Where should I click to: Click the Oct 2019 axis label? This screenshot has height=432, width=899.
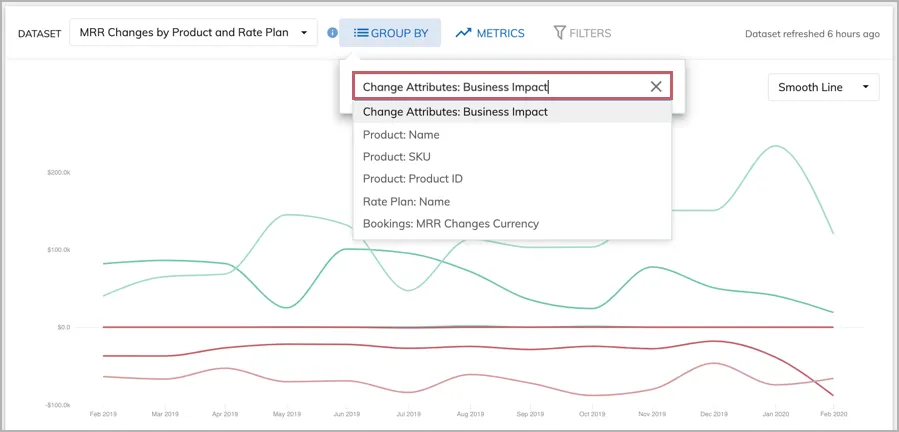[x=592, y=414]
